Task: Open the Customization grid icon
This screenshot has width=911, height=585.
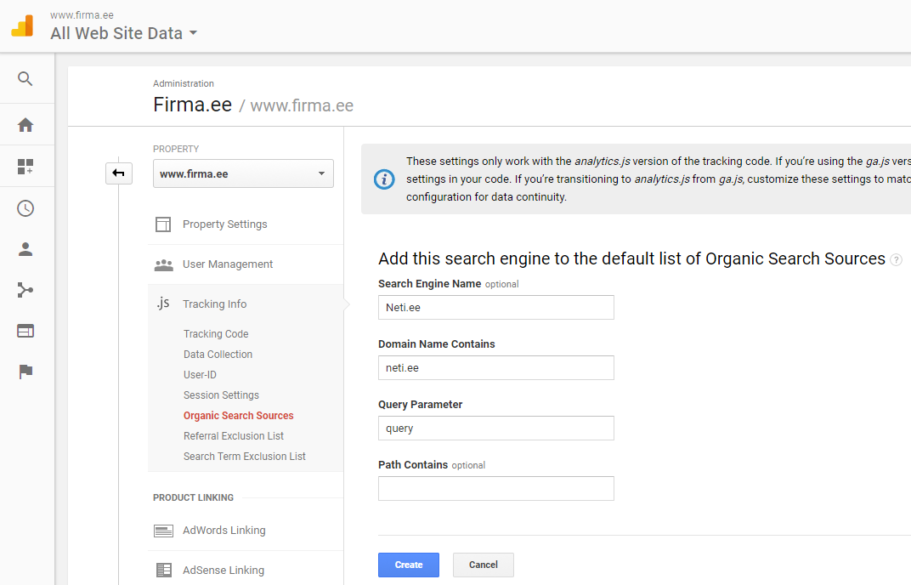Action: tap(26, 164)
